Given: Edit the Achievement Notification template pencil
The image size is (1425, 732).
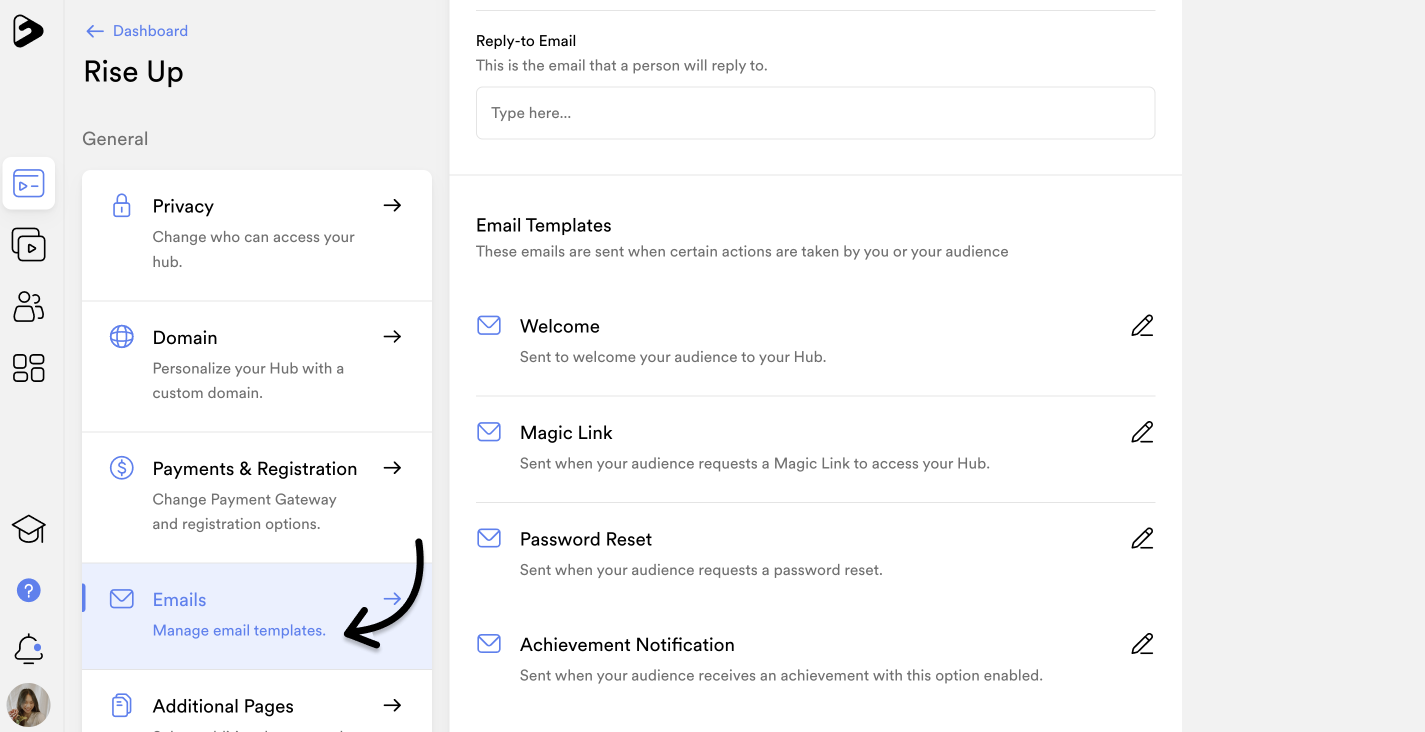Looking at the screenshot, I should pos(1142,644).
